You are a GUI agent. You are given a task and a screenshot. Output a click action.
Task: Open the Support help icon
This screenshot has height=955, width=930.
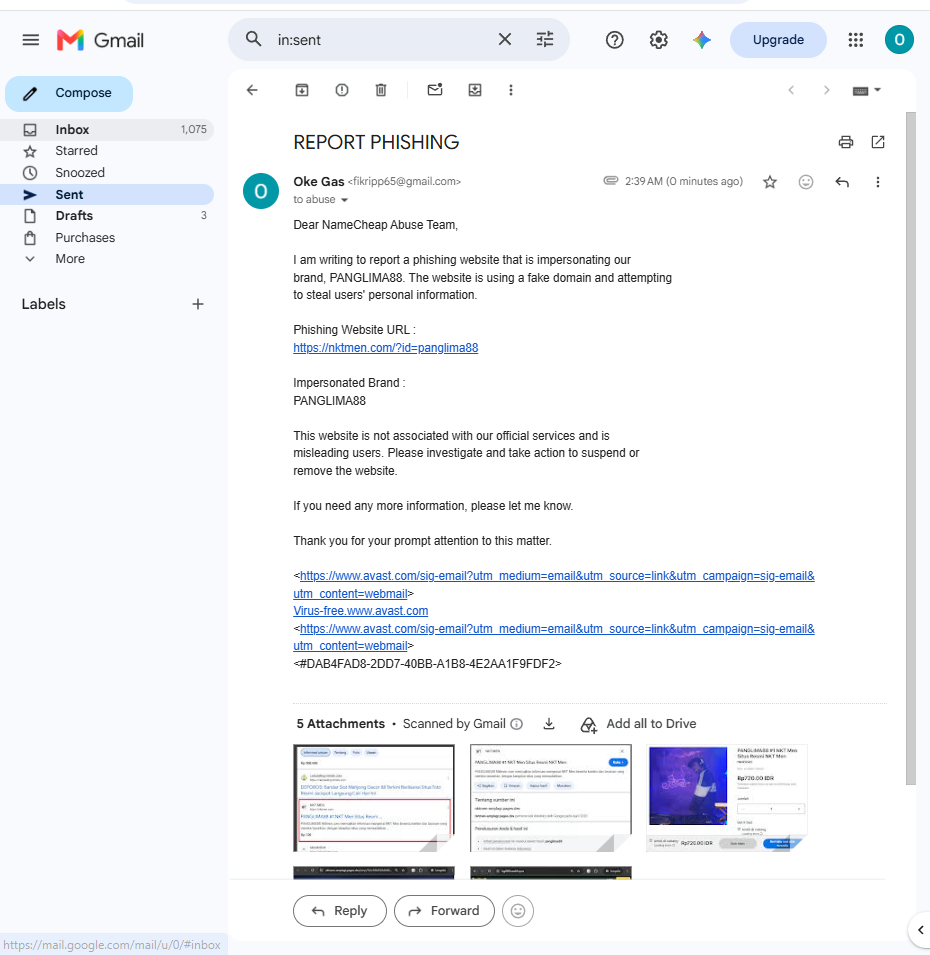coord(615,40)
